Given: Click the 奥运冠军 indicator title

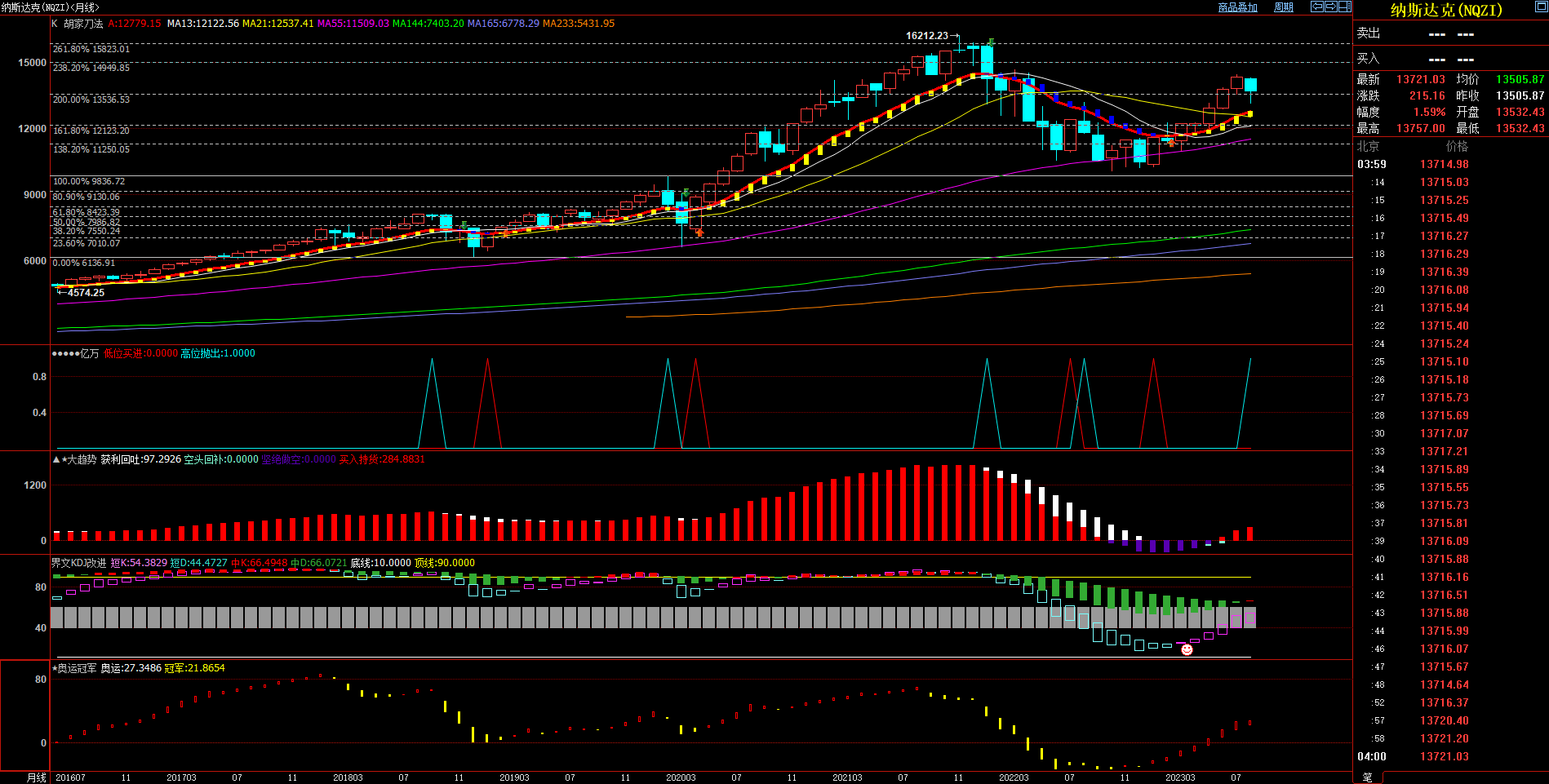Looking at the screenshot, I should click(x=77, y=668).
